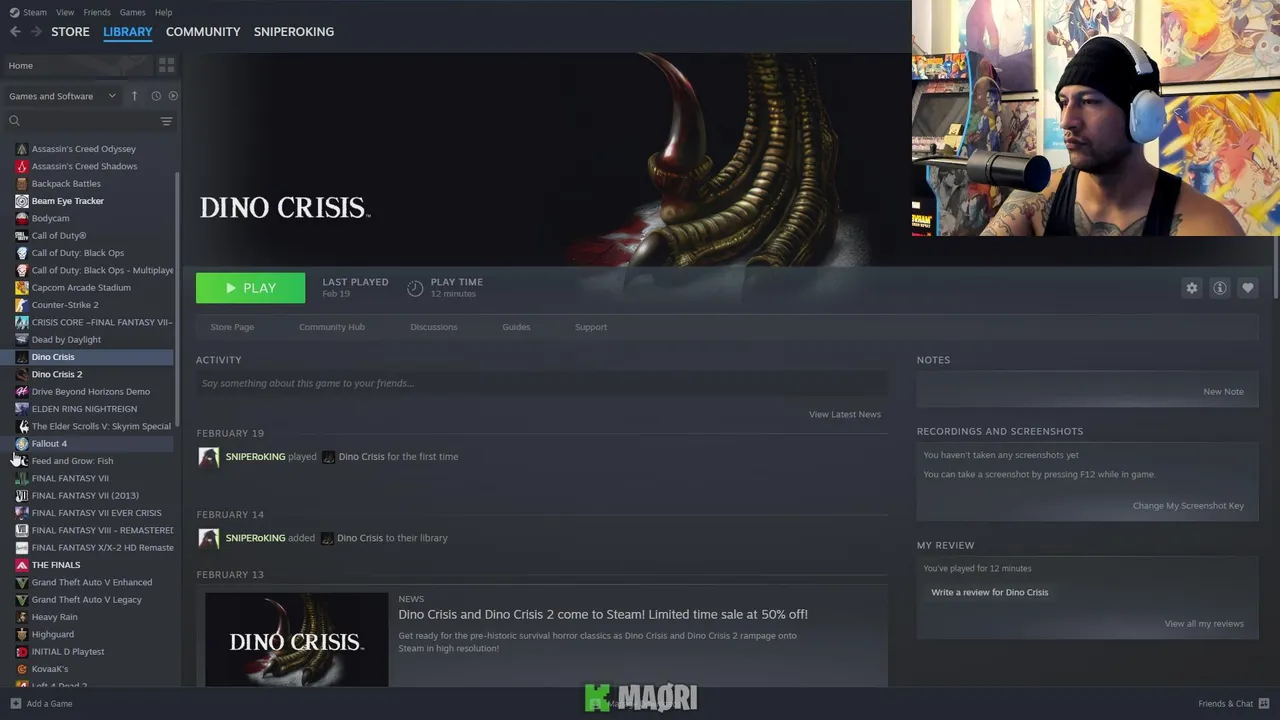This screenshot has height=720, width=1280.
Task: Open the Guides link
Action: (516, 327)
